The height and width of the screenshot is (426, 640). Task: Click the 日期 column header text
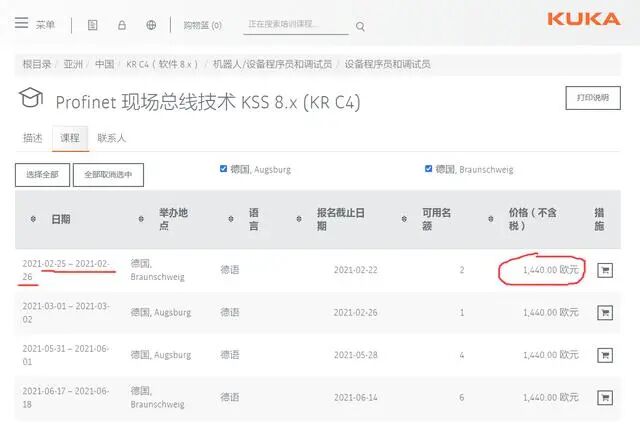60,219
